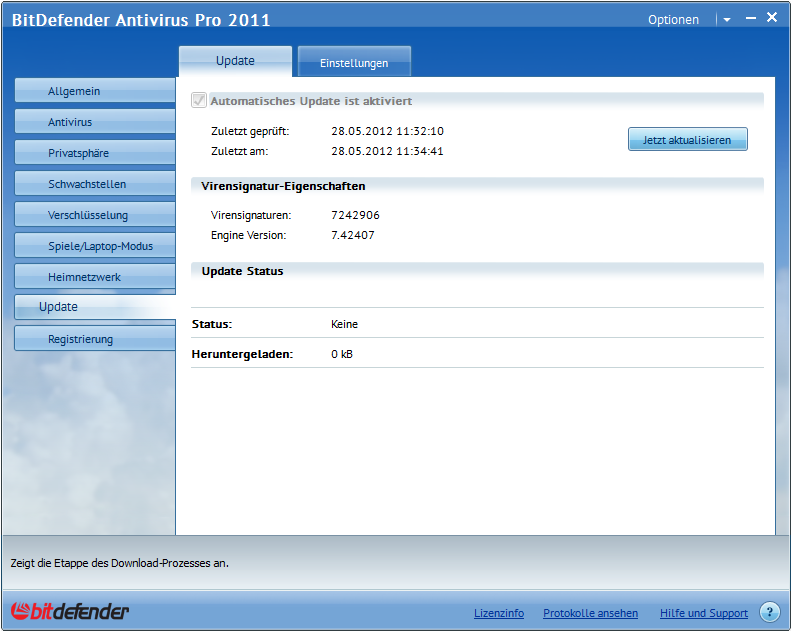
Task: Minimize the BitDefender window
Action: point(751,18)
